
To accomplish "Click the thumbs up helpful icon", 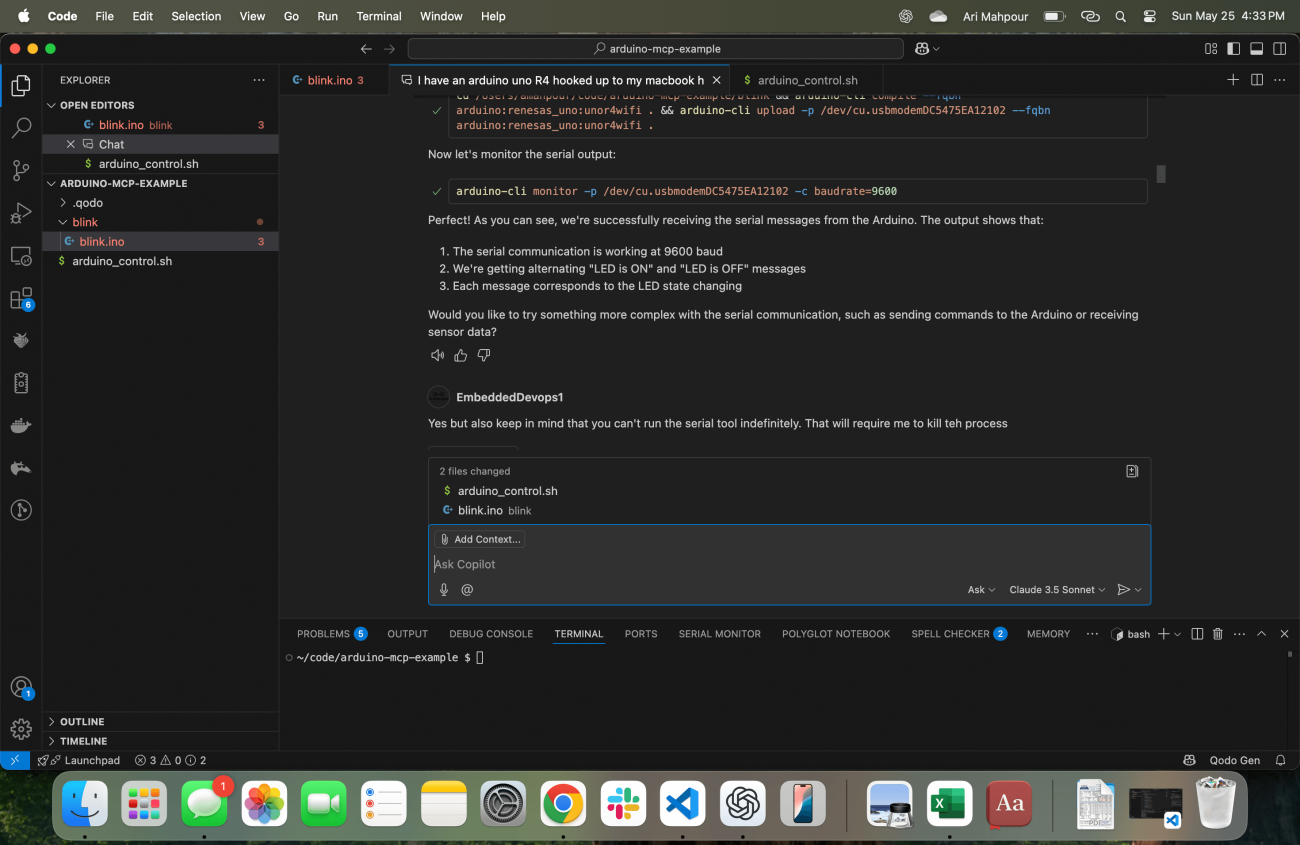I will click(461, 355).
